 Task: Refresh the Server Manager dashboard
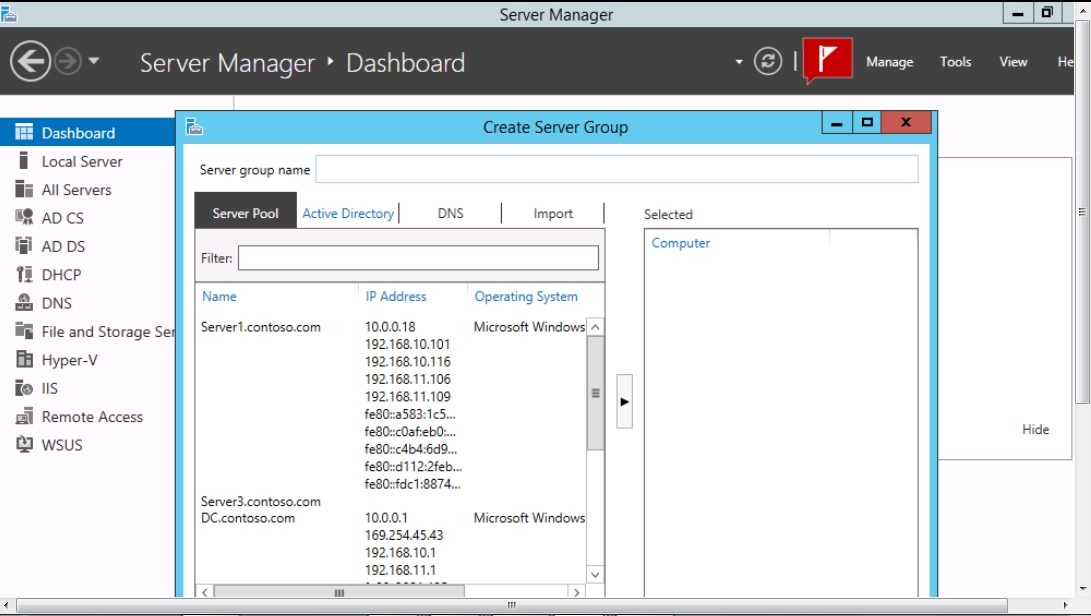pyautogui.click(x=767, y=62)
